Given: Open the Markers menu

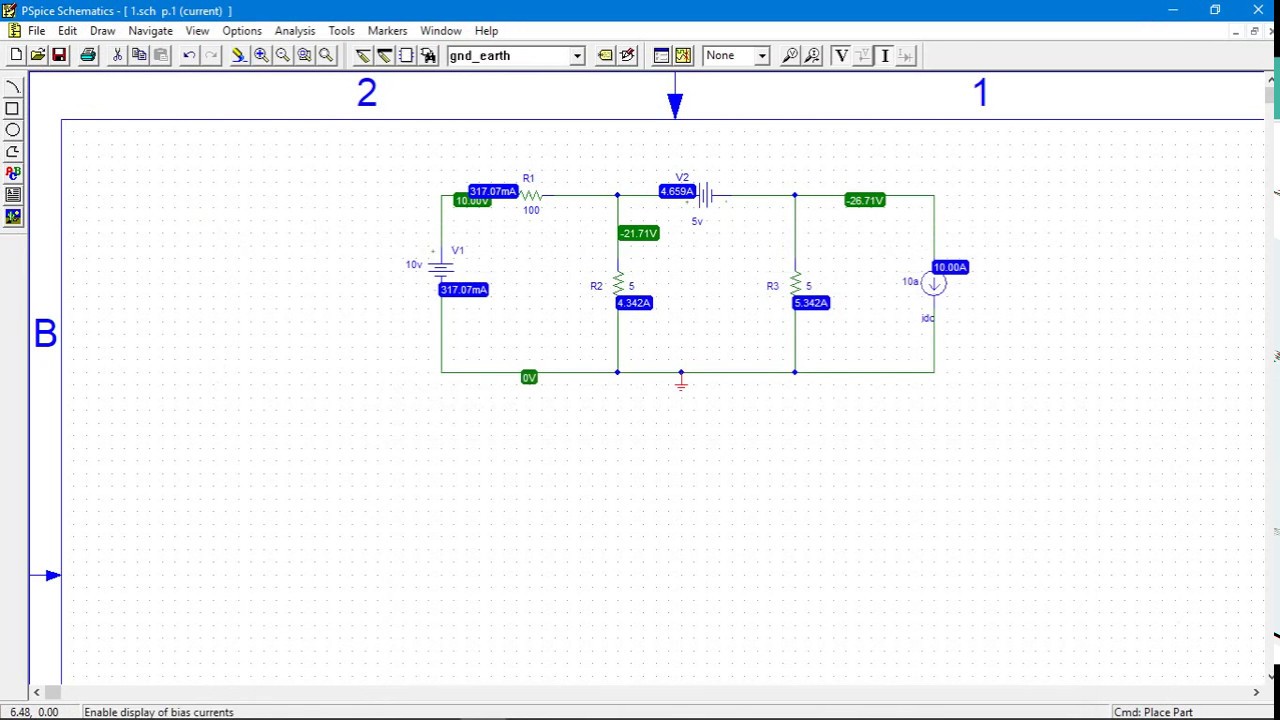Looking at the screenshot, I should point(387,31).
